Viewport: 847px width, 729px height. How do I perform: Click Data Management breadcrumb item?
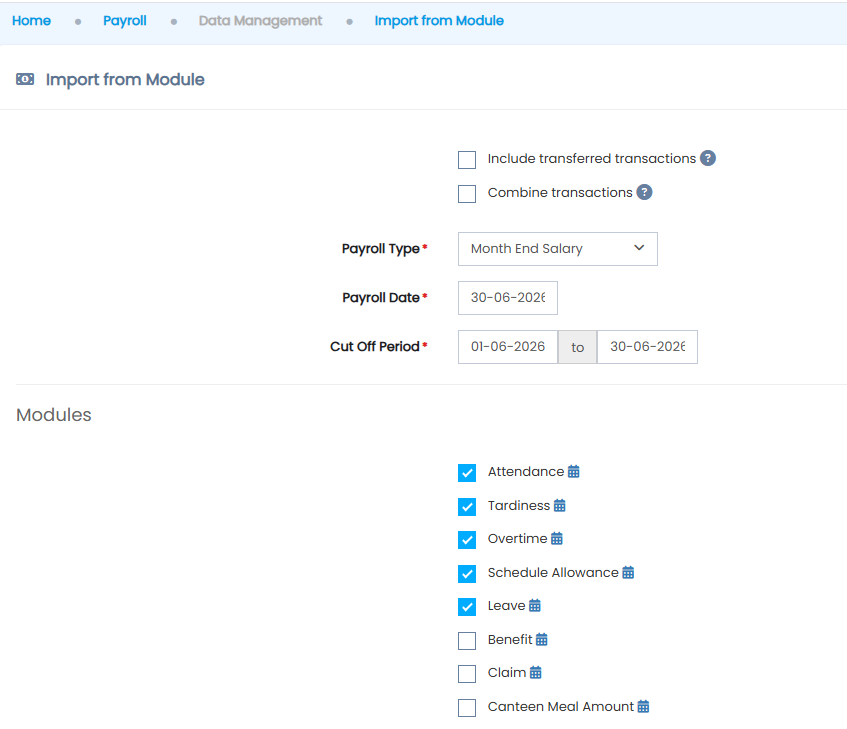(260, 21)
